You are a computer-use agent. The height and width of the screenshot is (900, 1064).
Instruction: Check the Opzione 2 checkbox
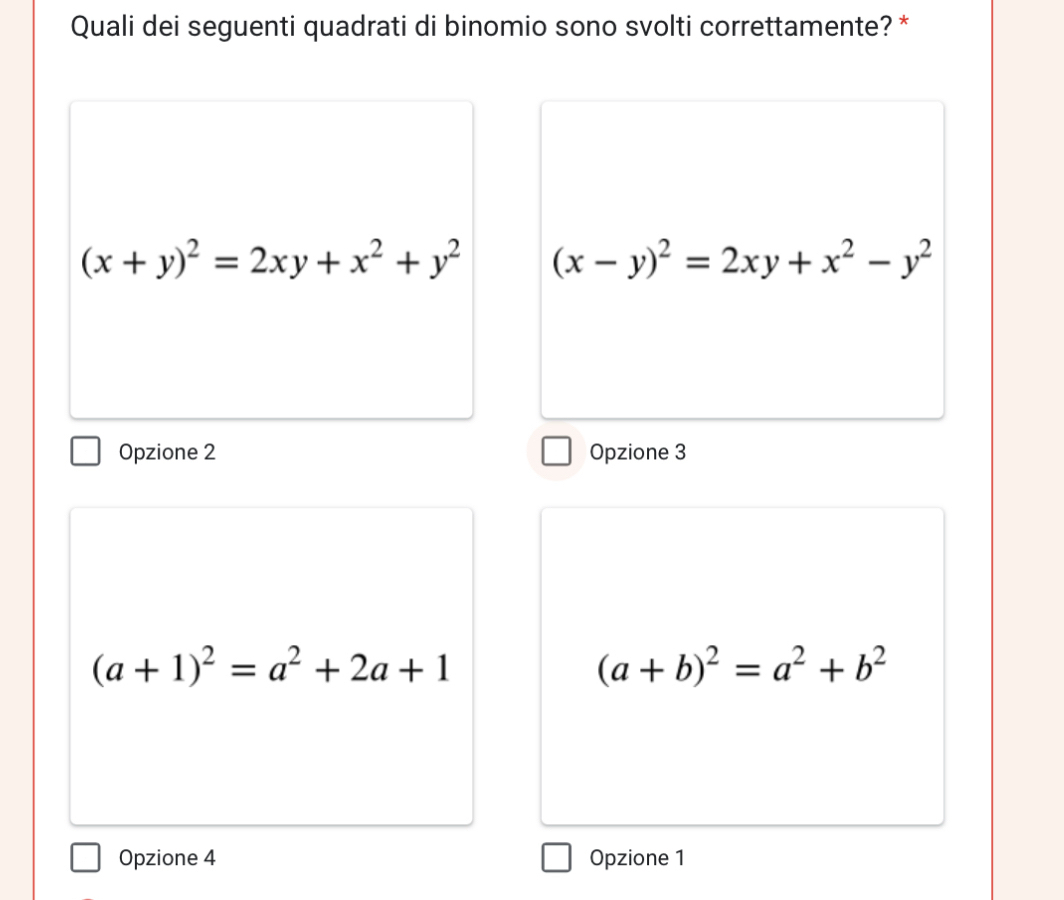click(85, 452)
